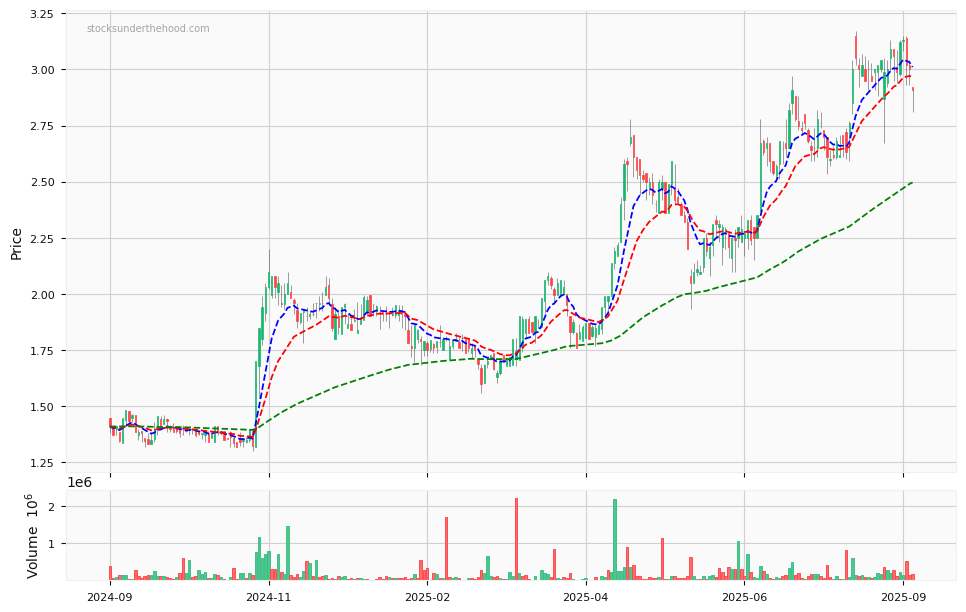Image resolution: width=966 pixels, height=612 pixels.
Task: Click the 3.25 price axis value
Action: [41, 14]
